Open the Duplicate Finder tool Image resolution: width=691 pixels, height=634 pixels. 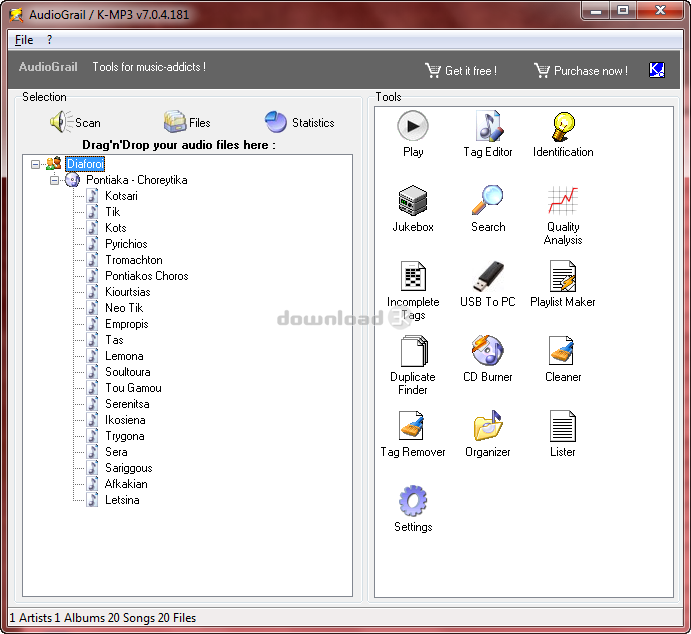click(x=413, y=365)
